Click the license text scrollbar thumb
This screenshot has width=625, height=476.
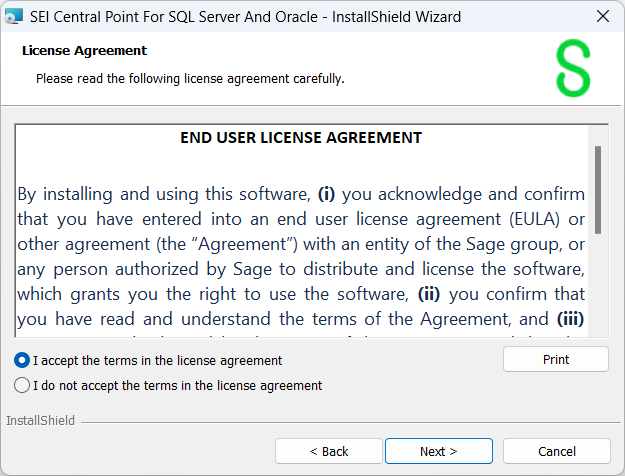coord(597,189)
